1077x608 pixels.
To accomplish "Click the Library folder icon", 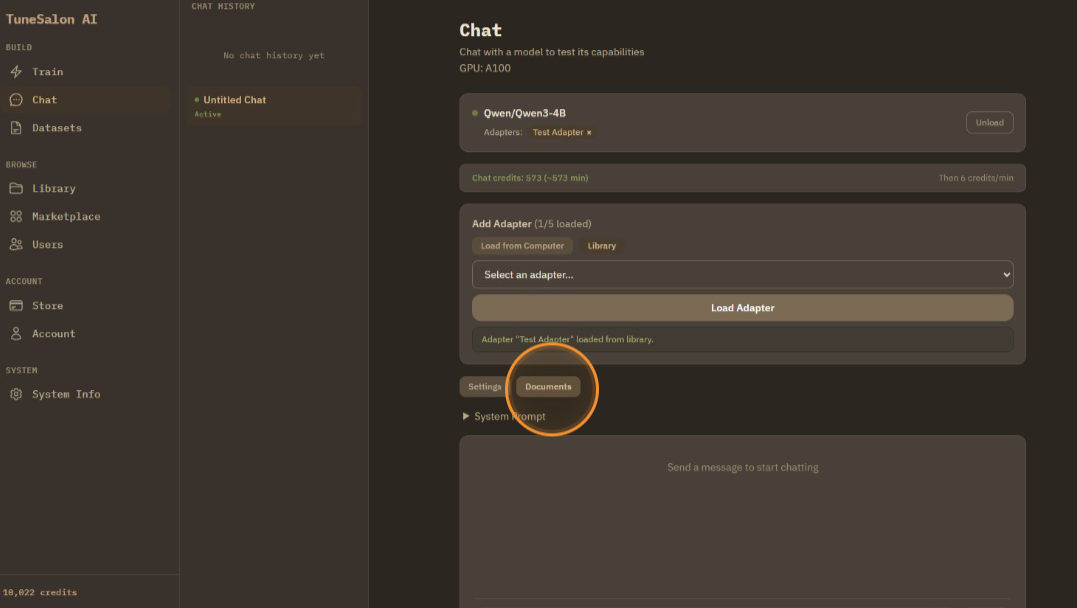I will pos(16,188).
